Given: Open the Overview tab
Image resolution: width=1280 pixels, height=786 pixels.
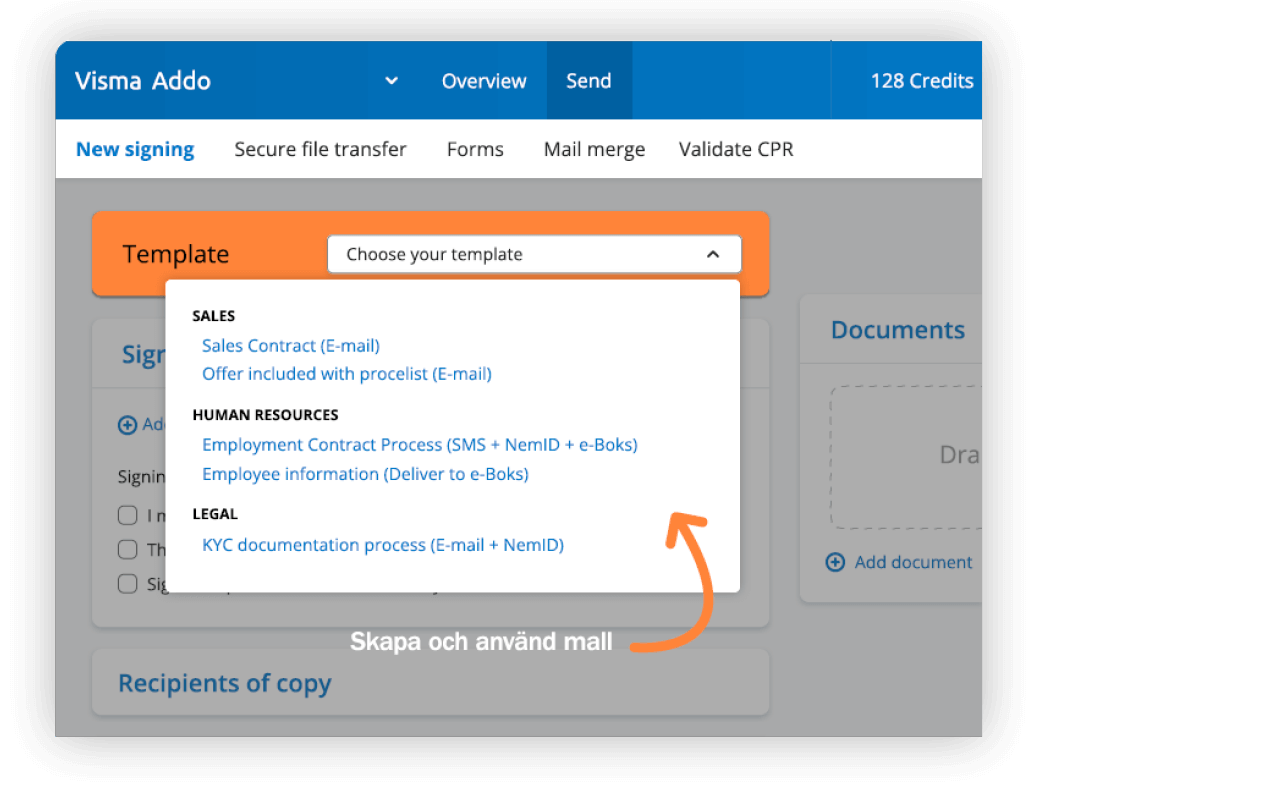Looking at the screenshot, I should (x=484, y=81).
